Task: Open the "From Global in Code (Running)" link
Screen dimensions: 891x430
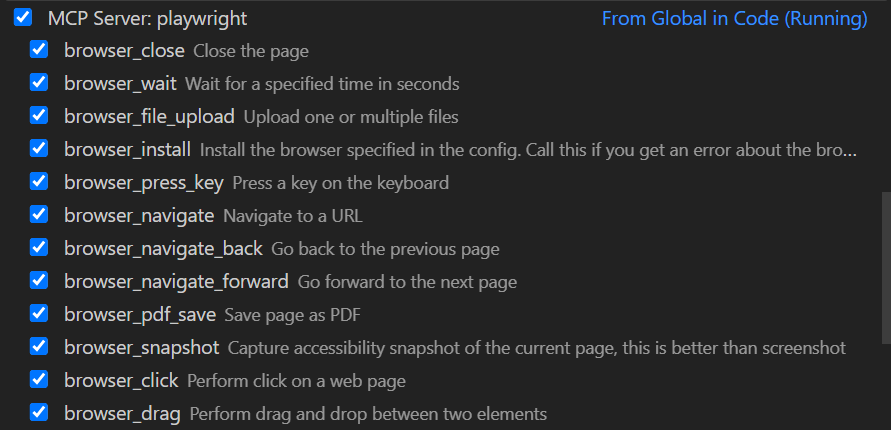Action: click(x=734, y=18)
